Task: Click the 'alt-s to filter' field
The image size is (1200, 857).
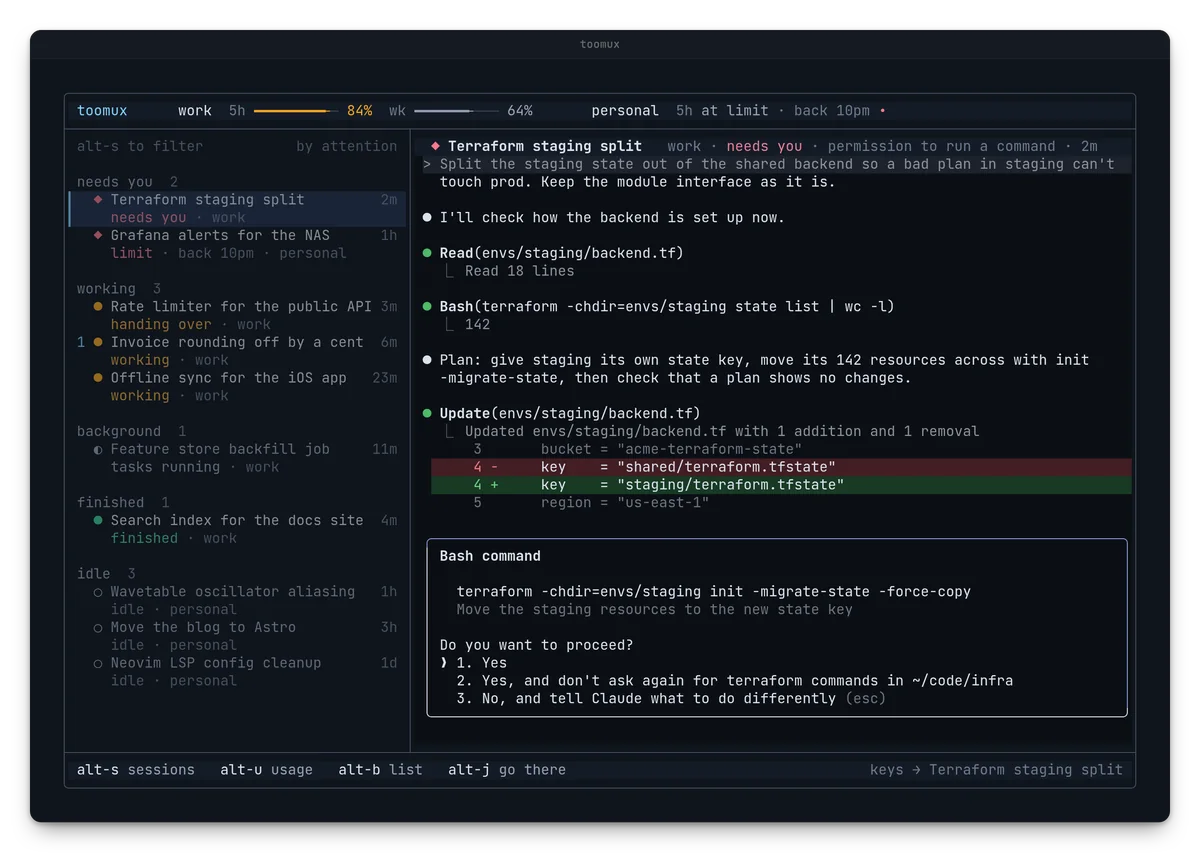Action: point(140,146)
